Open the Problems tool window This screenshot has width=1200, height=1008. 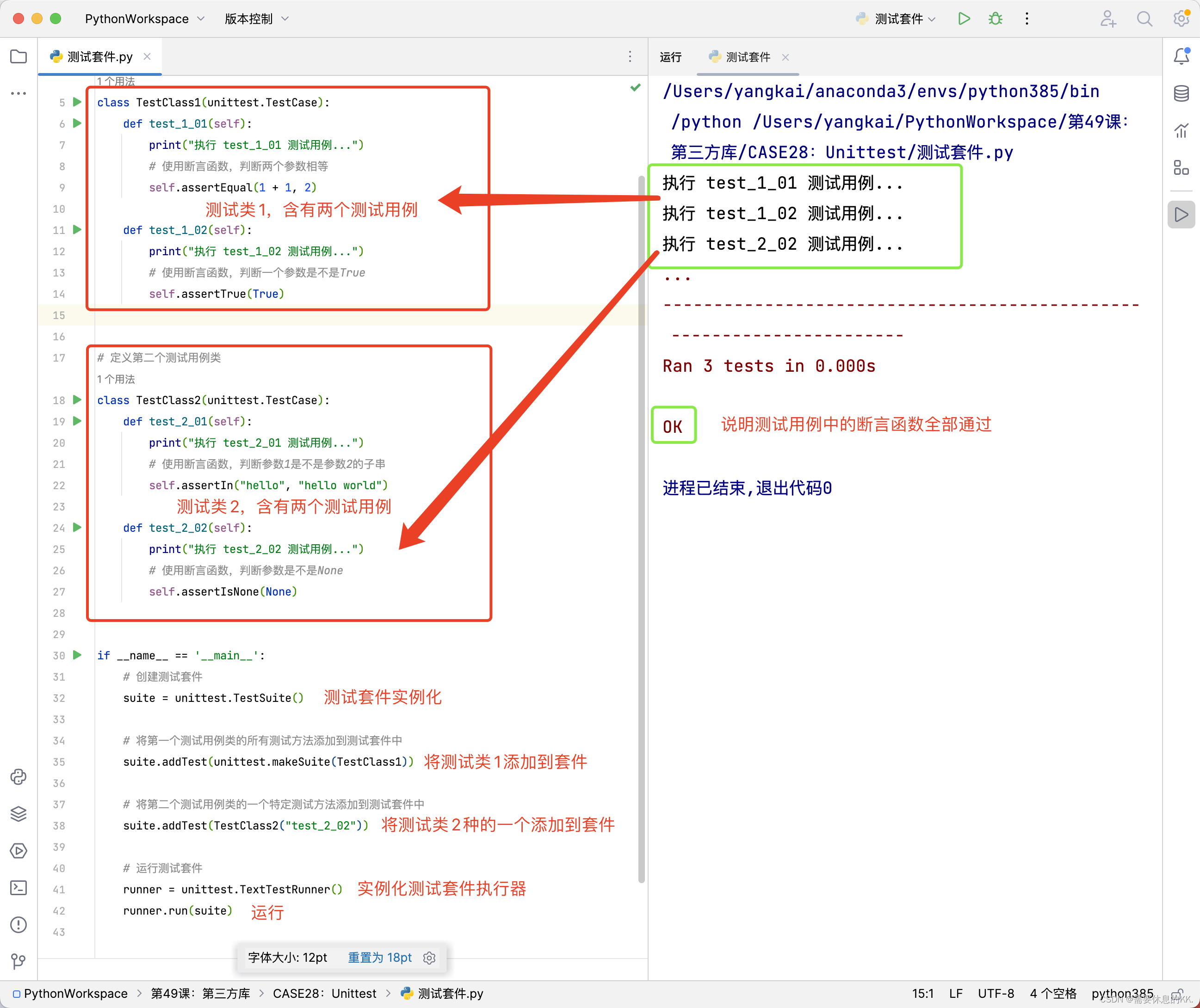[19, 925]
